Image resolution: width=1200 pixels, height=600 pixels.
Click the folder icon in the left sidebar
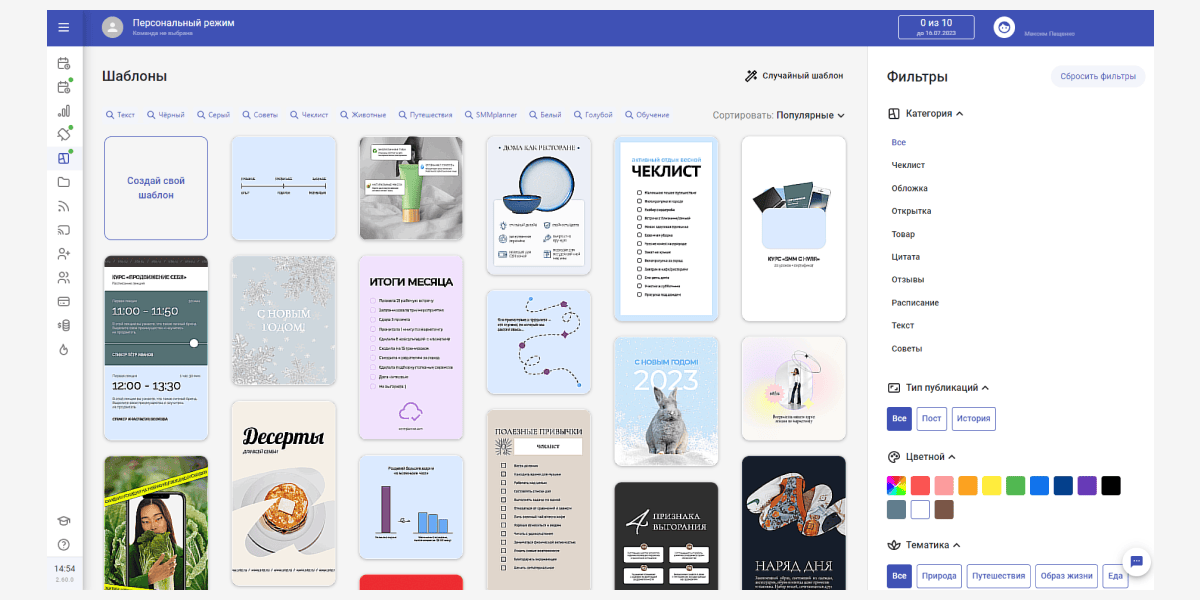coord(64,182)
